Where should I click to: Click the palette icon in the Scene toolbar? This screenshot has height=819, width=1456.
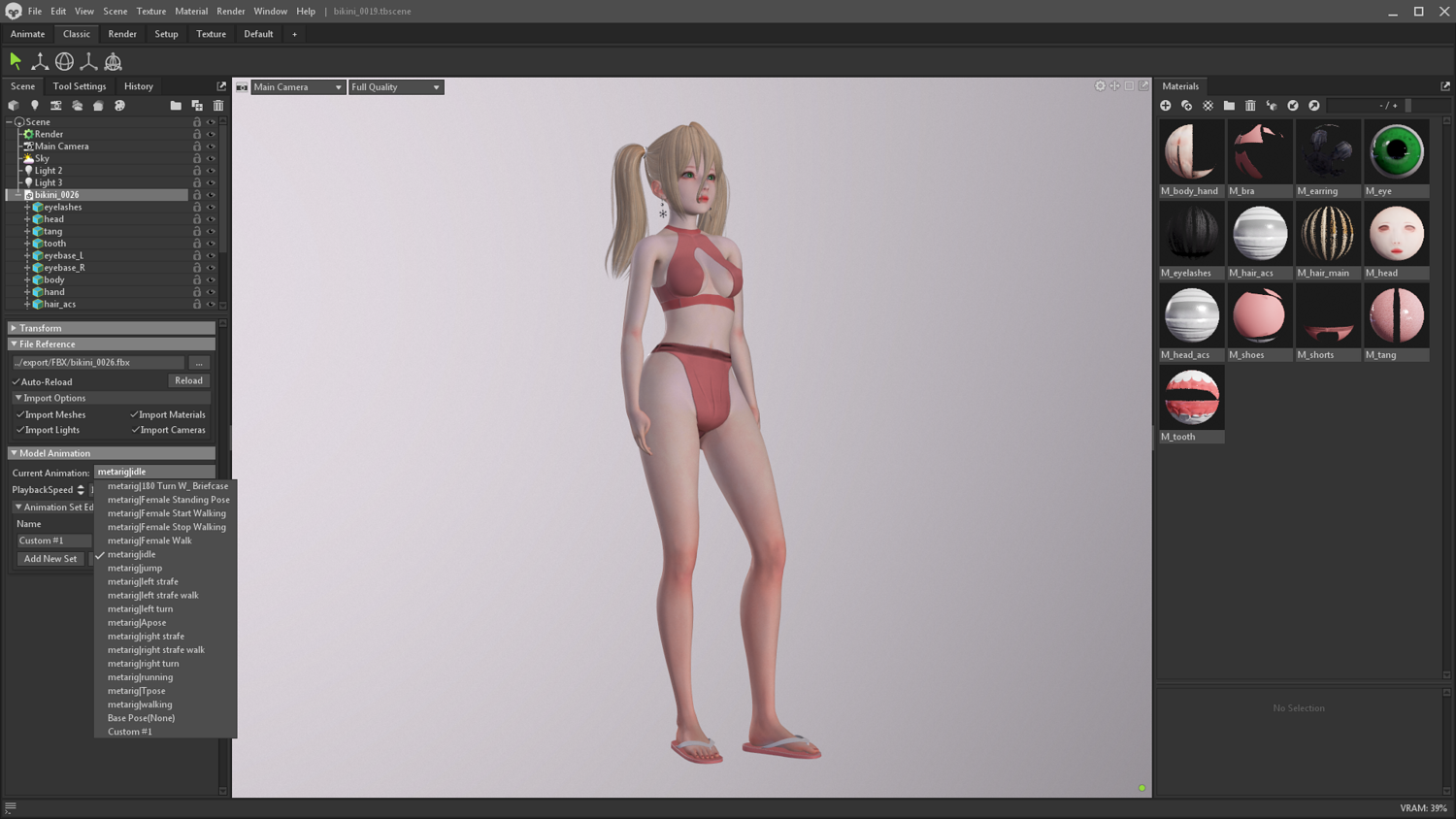pyautogui.click(x=119, y=106)
